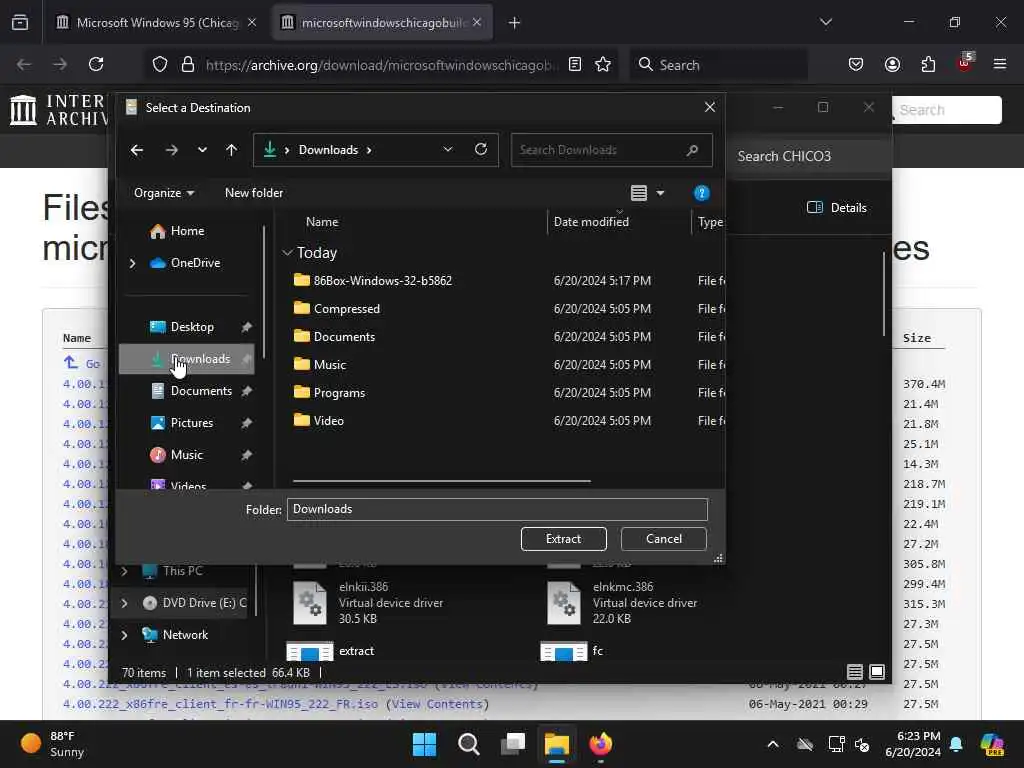The image size is (1024, 768).
Task: Reload the archive.org page
Action: pyautogui.click(x=96, y=64)
